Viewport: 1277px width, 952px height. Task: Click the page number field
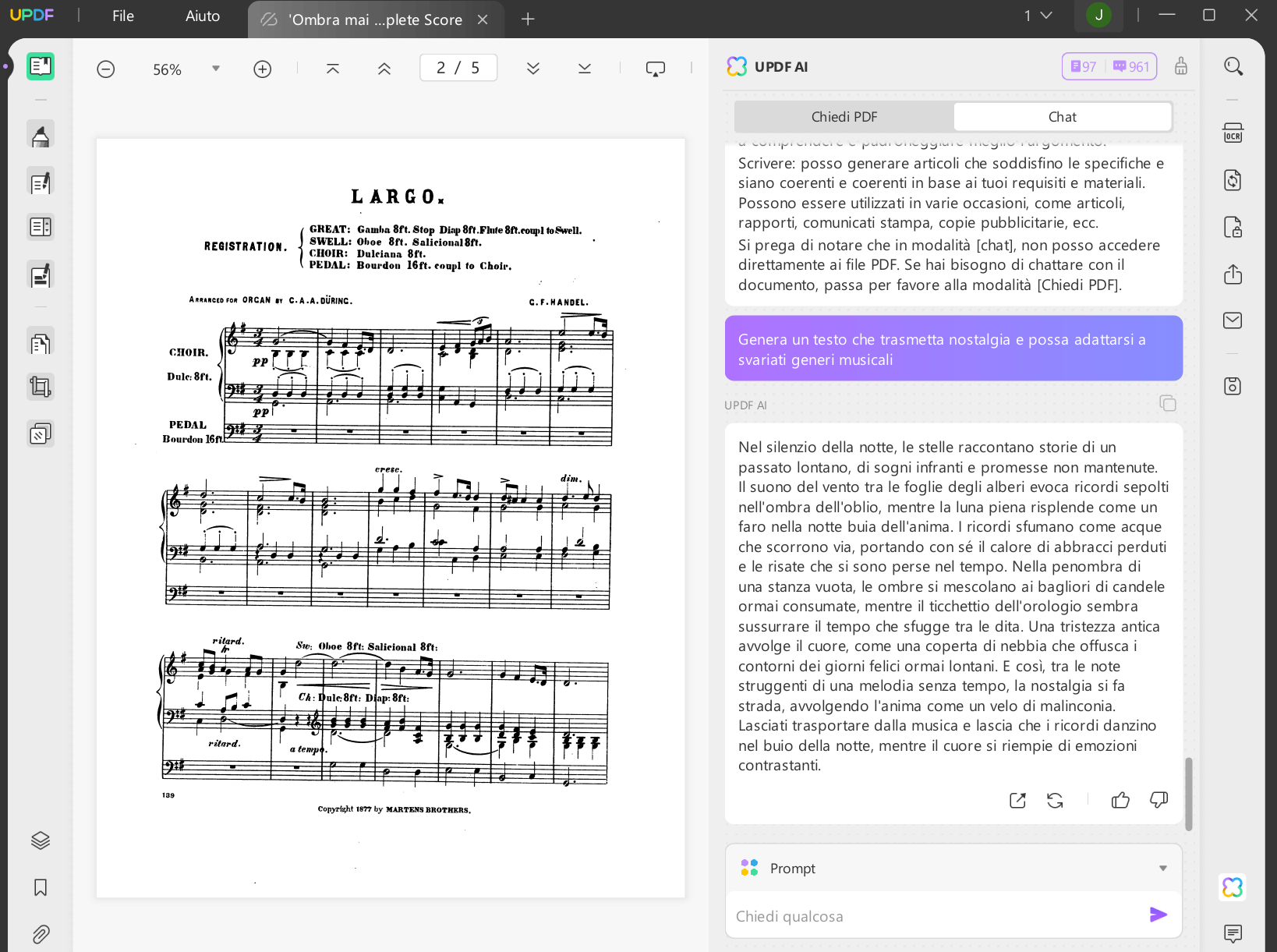pos(458,68)
